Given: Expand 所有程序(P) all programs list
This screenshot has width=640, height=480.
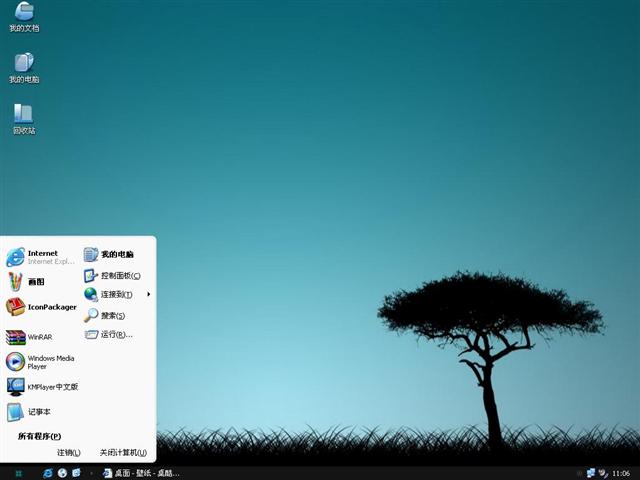Looking at the screenshot, I should coord(40,436).
